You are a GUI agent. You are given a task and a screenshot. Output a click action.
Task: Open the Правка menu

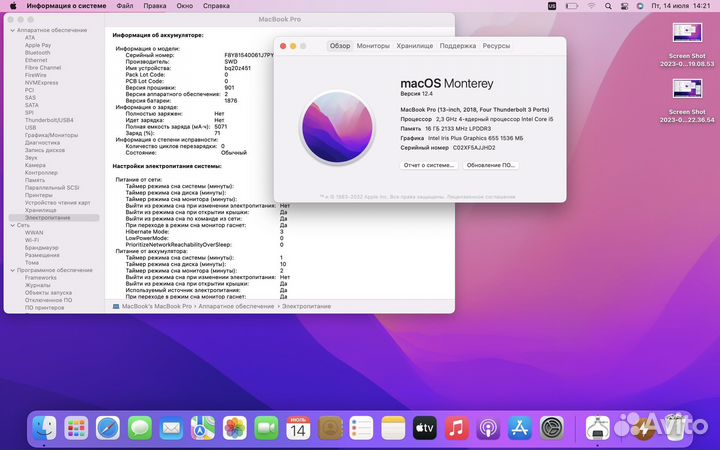coord(155,6)
